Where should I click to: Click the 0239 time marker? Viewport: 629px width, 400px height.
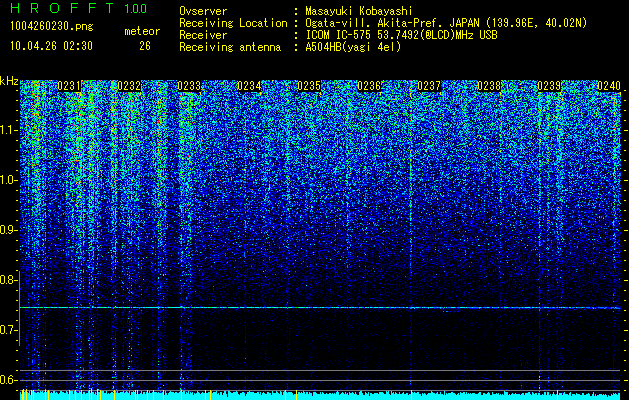(x=549, y=86)
